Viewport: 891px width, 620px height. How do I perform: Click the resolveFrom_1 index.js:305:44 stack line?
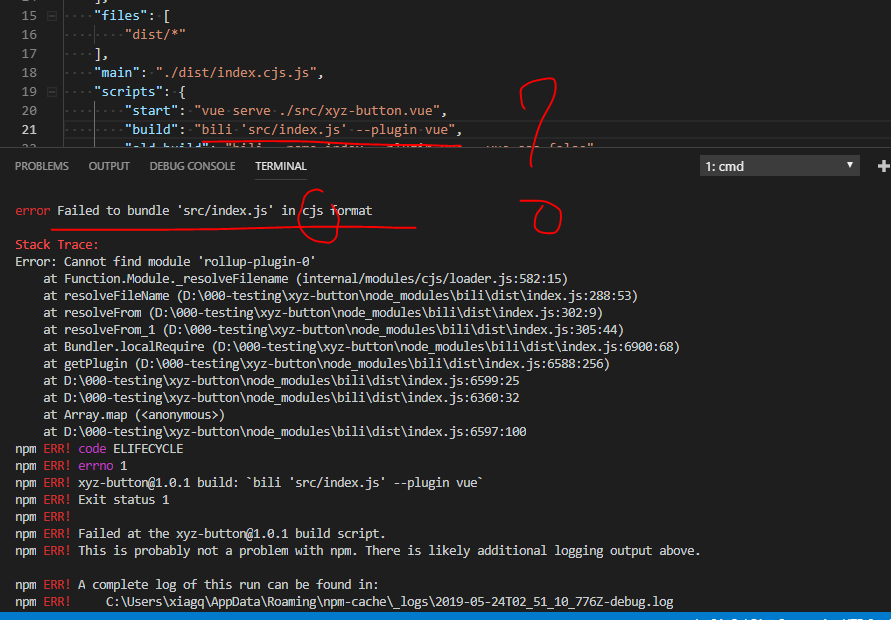pyautogui.click(x=334, y=330)
